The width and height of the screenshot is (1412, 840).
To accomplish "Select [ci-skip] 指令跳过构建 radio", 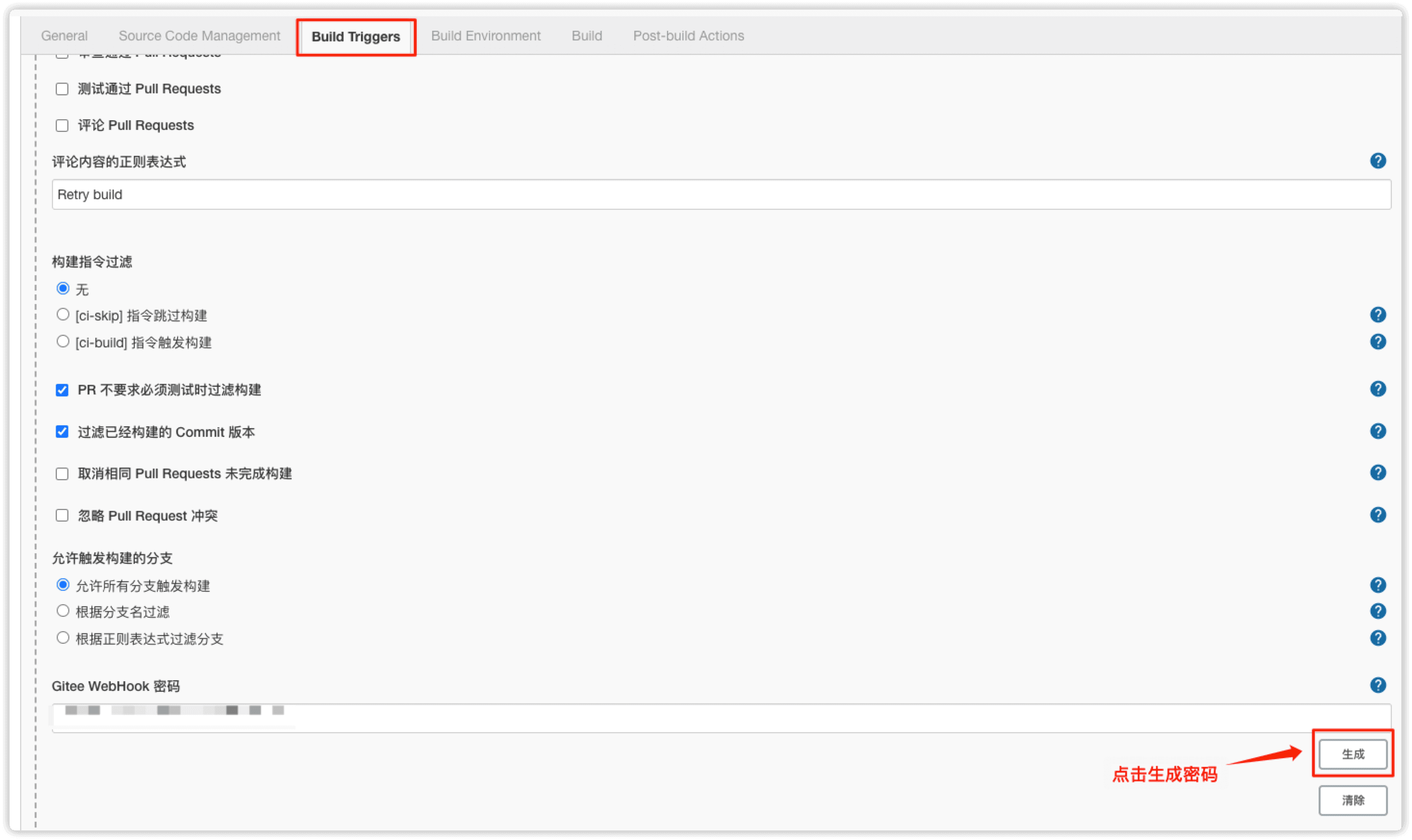I will pos(63,315).
